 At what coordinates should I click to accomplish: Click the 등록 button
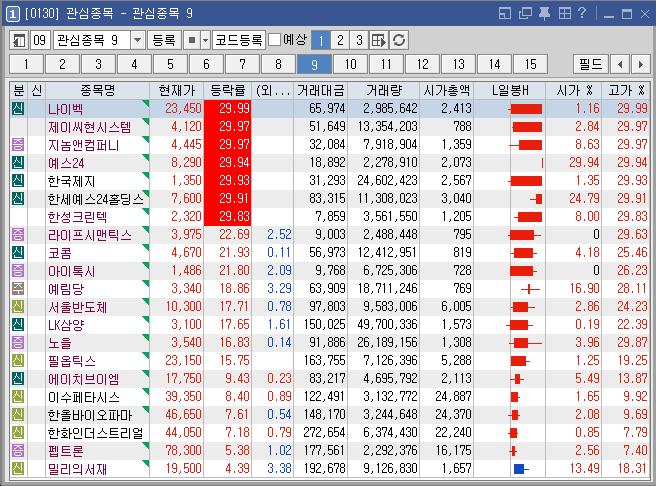coord(164,40)
